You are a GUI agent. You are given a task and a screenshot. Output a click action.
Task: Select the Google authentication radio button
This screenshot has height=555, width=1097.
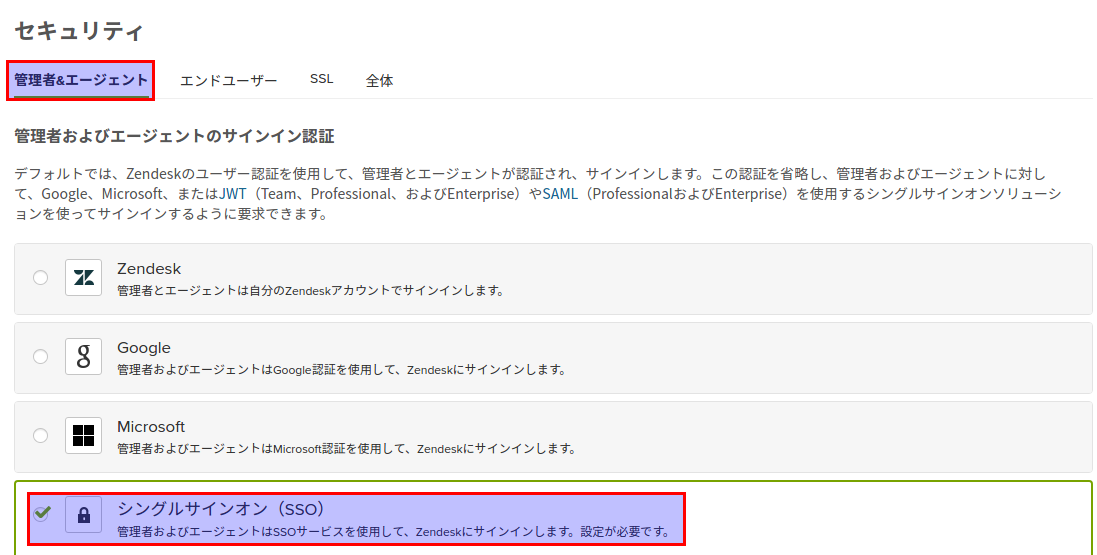pyautogui.click(x=41, y=356)
